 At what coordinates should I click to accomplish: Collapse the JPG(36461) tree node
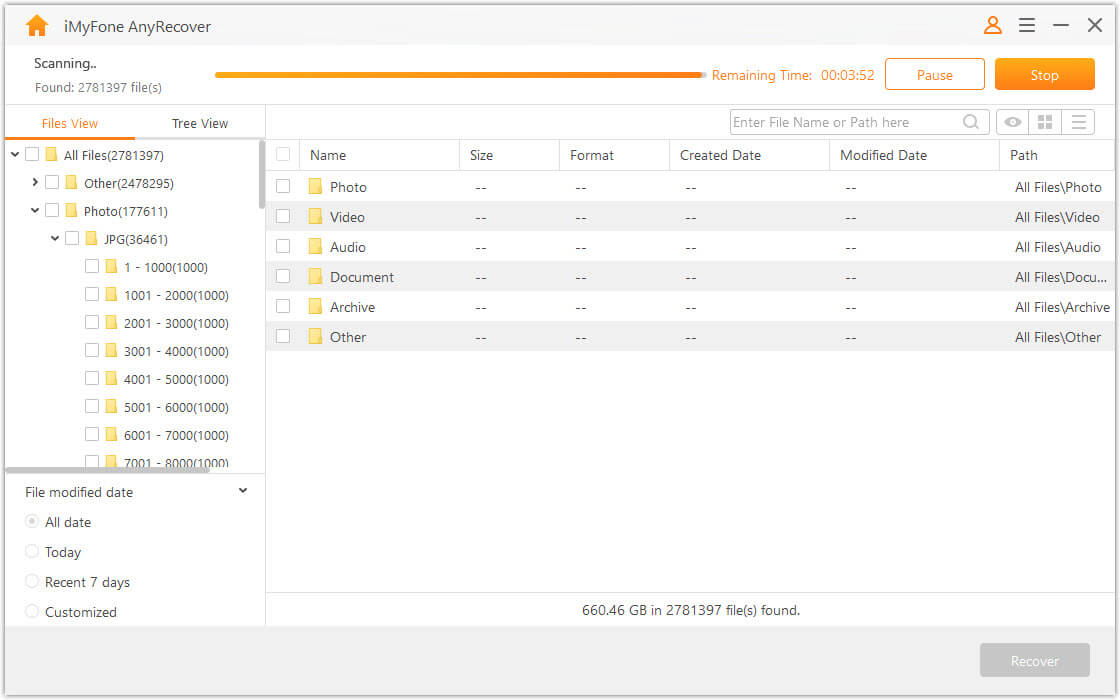55,239
